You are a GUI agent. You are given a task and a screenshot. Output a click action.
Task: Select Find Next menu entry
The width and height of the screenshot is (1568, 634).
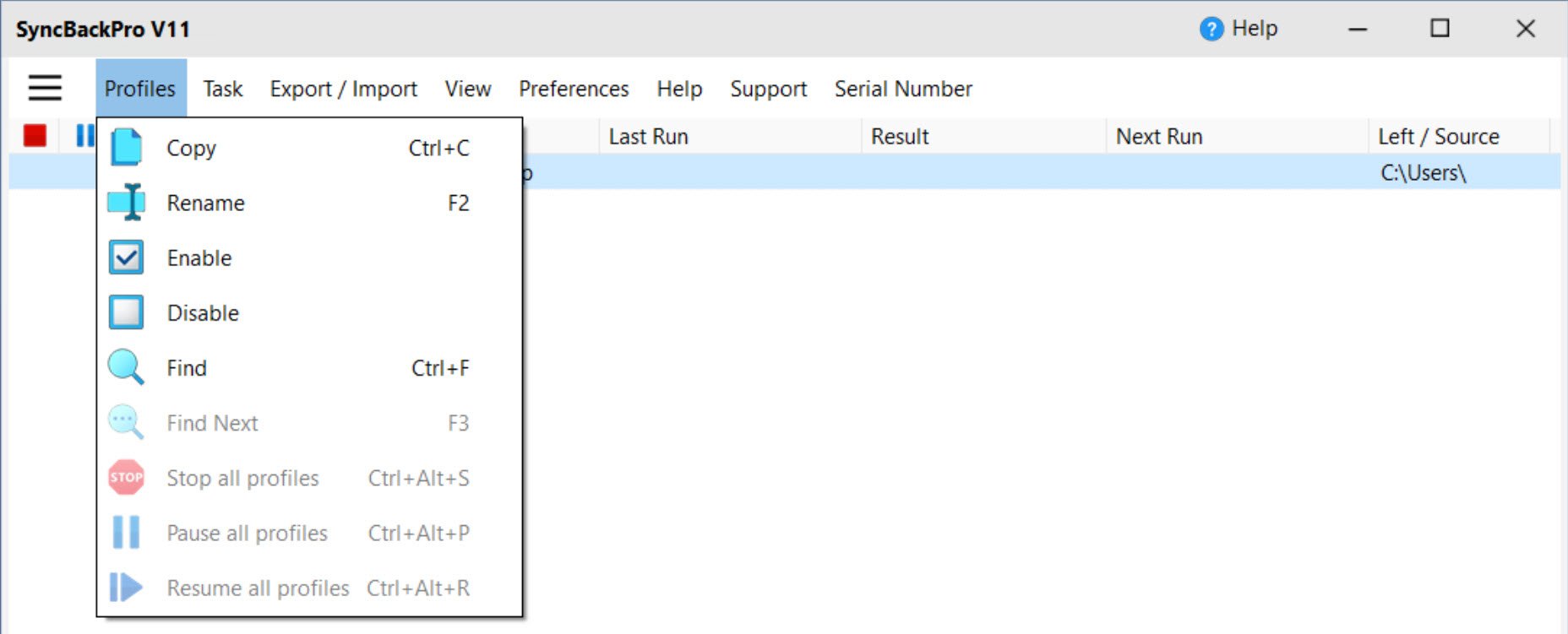pyautogui.click(x=309, y=423)
